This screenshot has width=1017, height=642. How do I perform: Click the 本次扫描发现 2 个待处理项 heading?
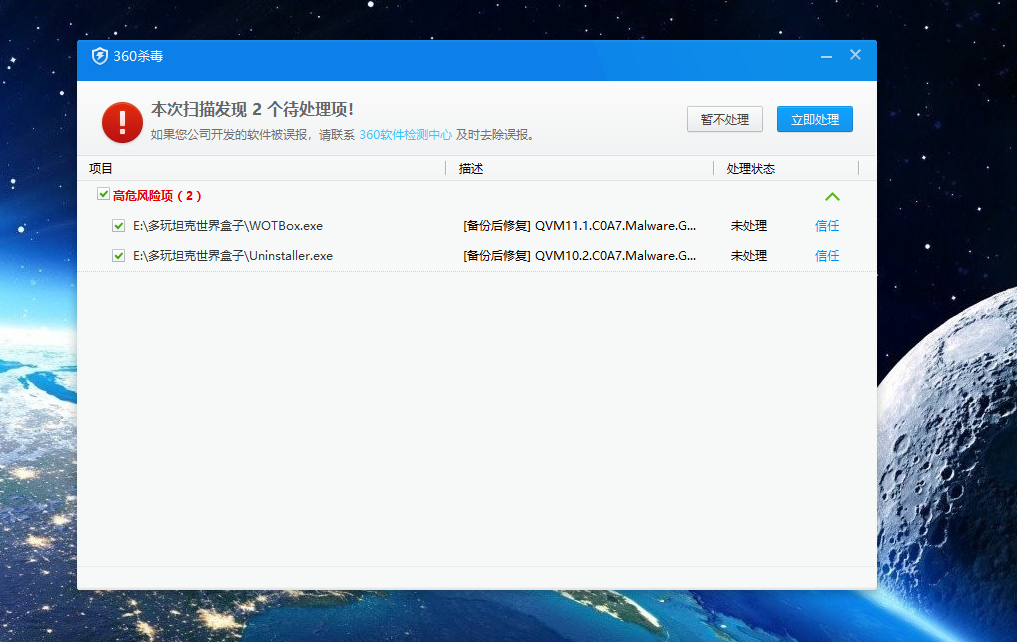click(252, 109)
